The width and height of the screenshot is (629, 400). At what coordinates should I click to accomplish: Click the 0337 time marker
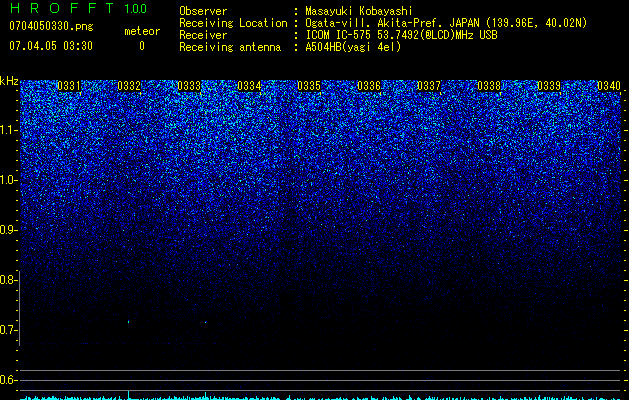pyautogui.click(x=429, y=86)
